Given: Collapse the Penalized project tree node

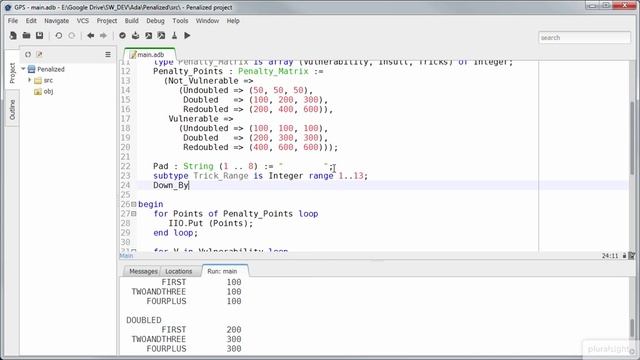Looking at the screenshot, I should point(23,69).
